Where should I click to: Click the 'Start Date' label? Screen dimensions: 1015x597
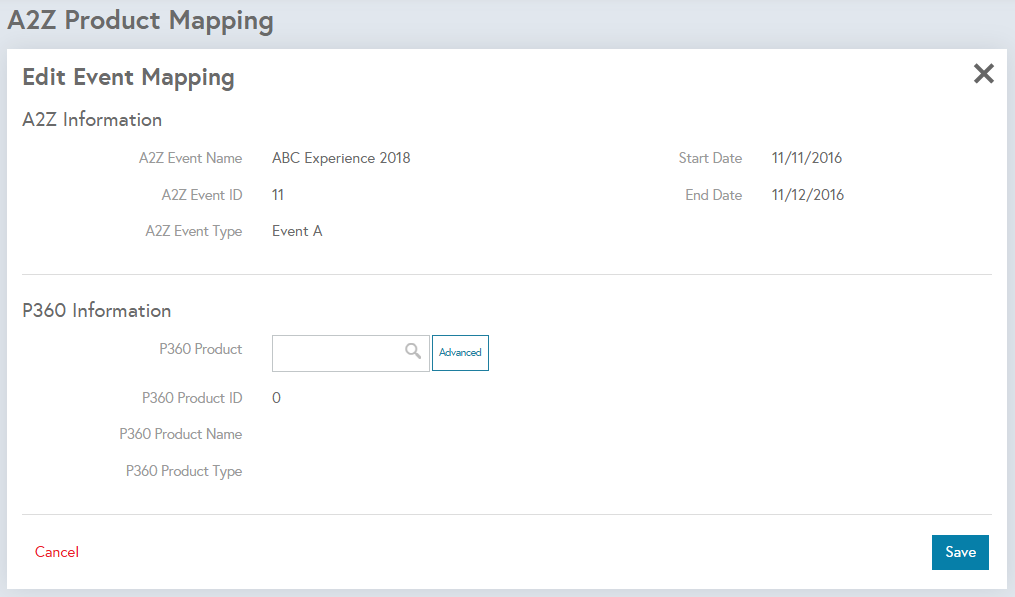[710, 158]
